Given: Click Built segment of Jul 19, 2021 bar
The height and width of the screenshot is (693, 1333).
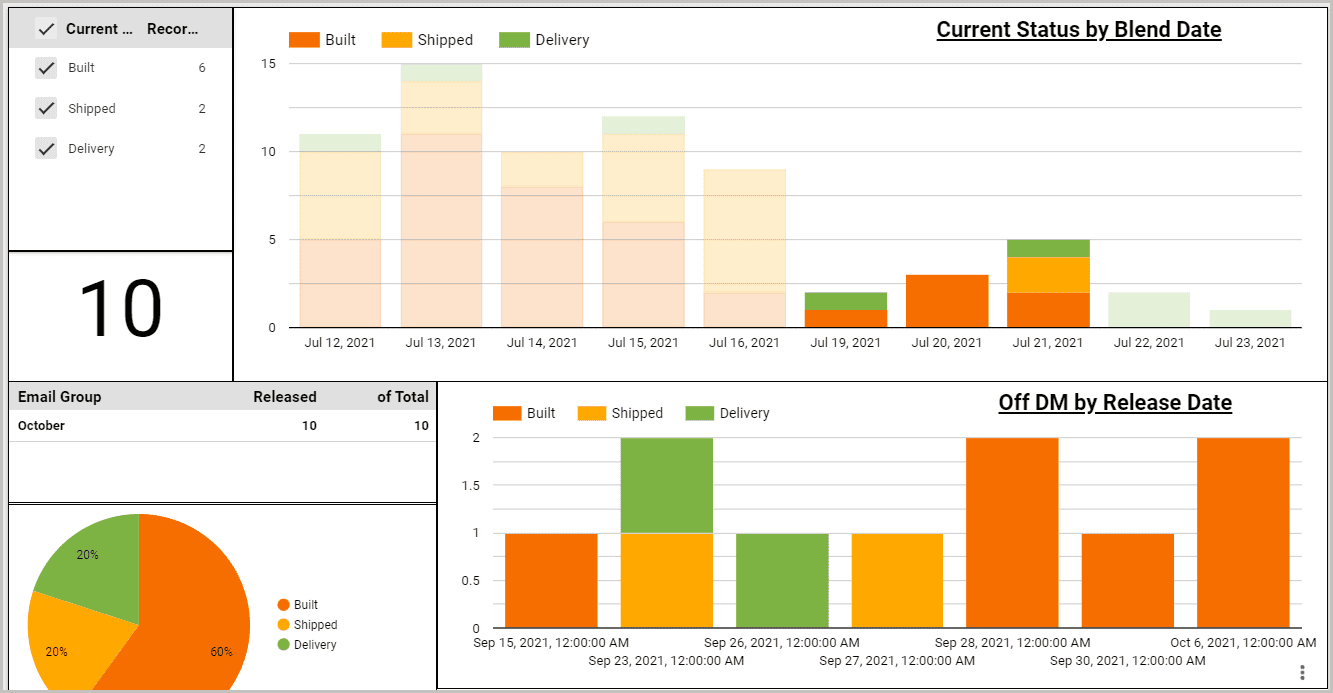Looking at the screenshot, I should 846,318.
